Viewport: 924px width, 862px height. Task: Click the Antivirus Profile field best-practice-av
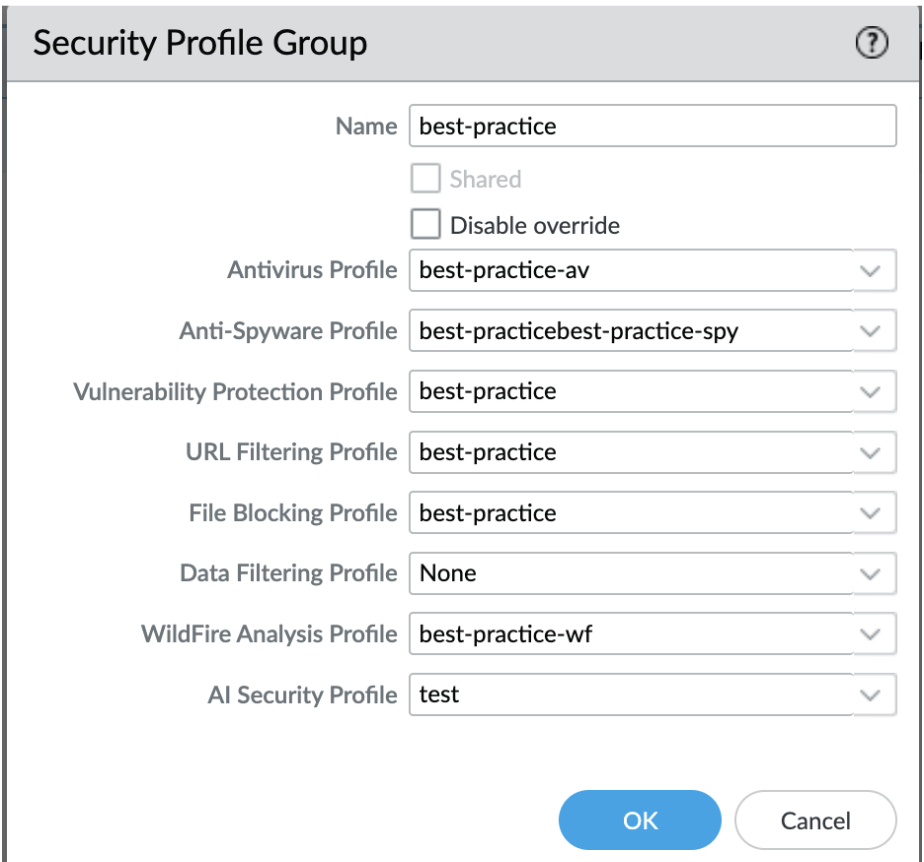(x=630, y=271)
